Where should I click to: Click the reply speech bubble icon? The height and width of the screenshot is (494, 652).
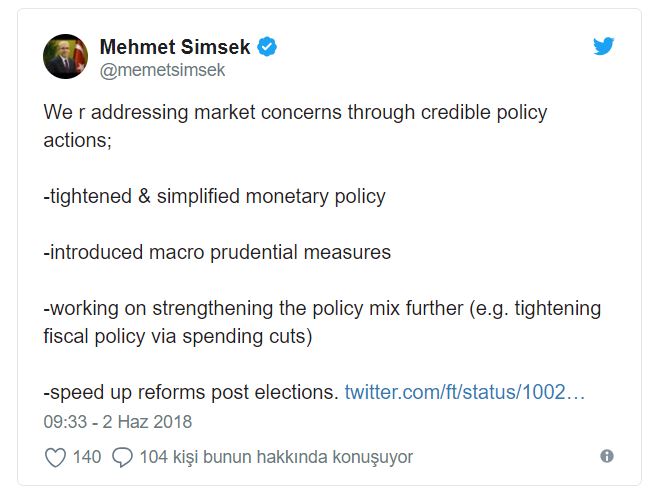pos(122,457)
